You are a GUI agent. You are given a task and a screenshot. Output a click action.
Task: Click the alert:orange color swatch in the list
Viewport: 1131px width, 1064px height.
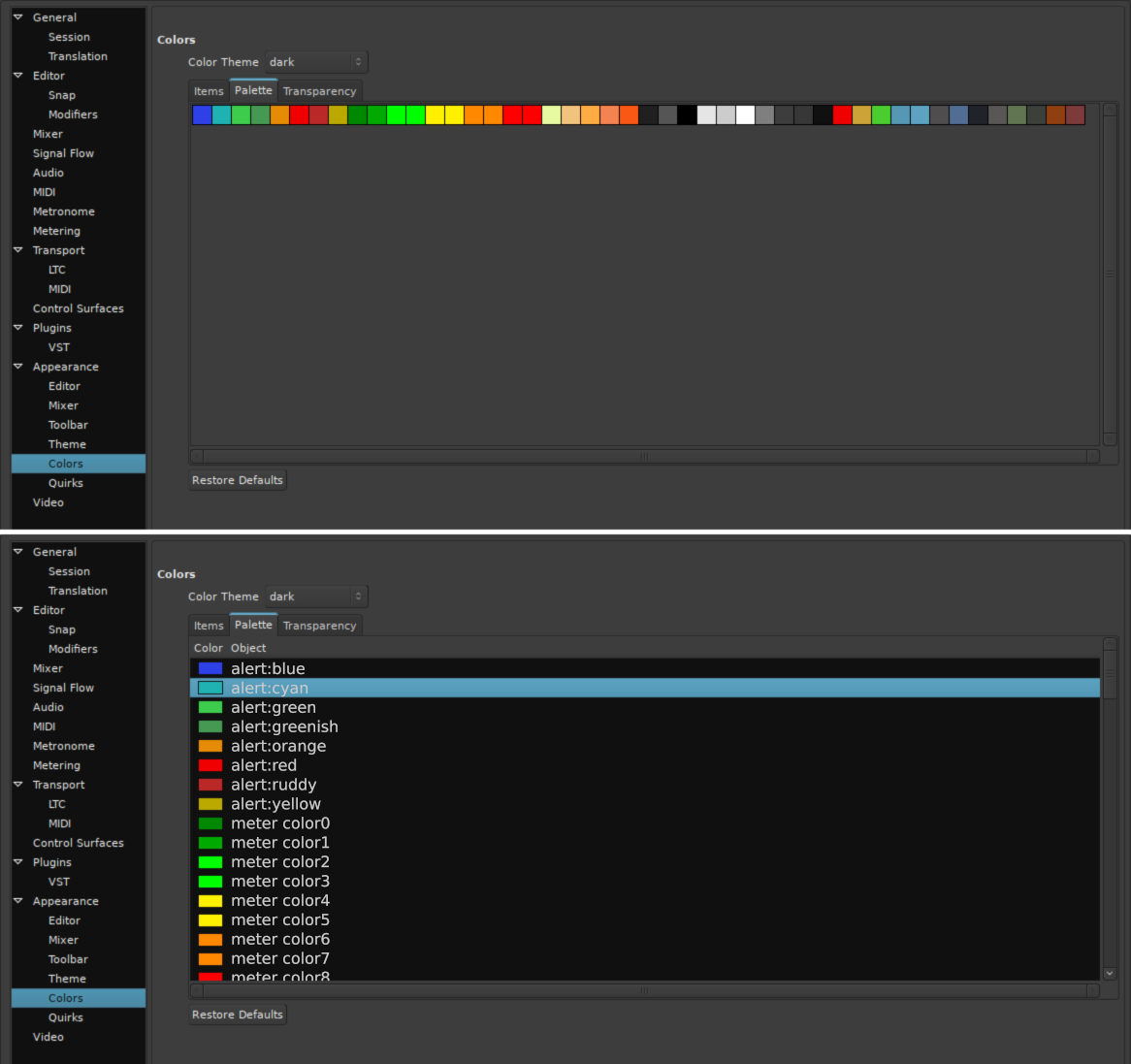[210, 746]
